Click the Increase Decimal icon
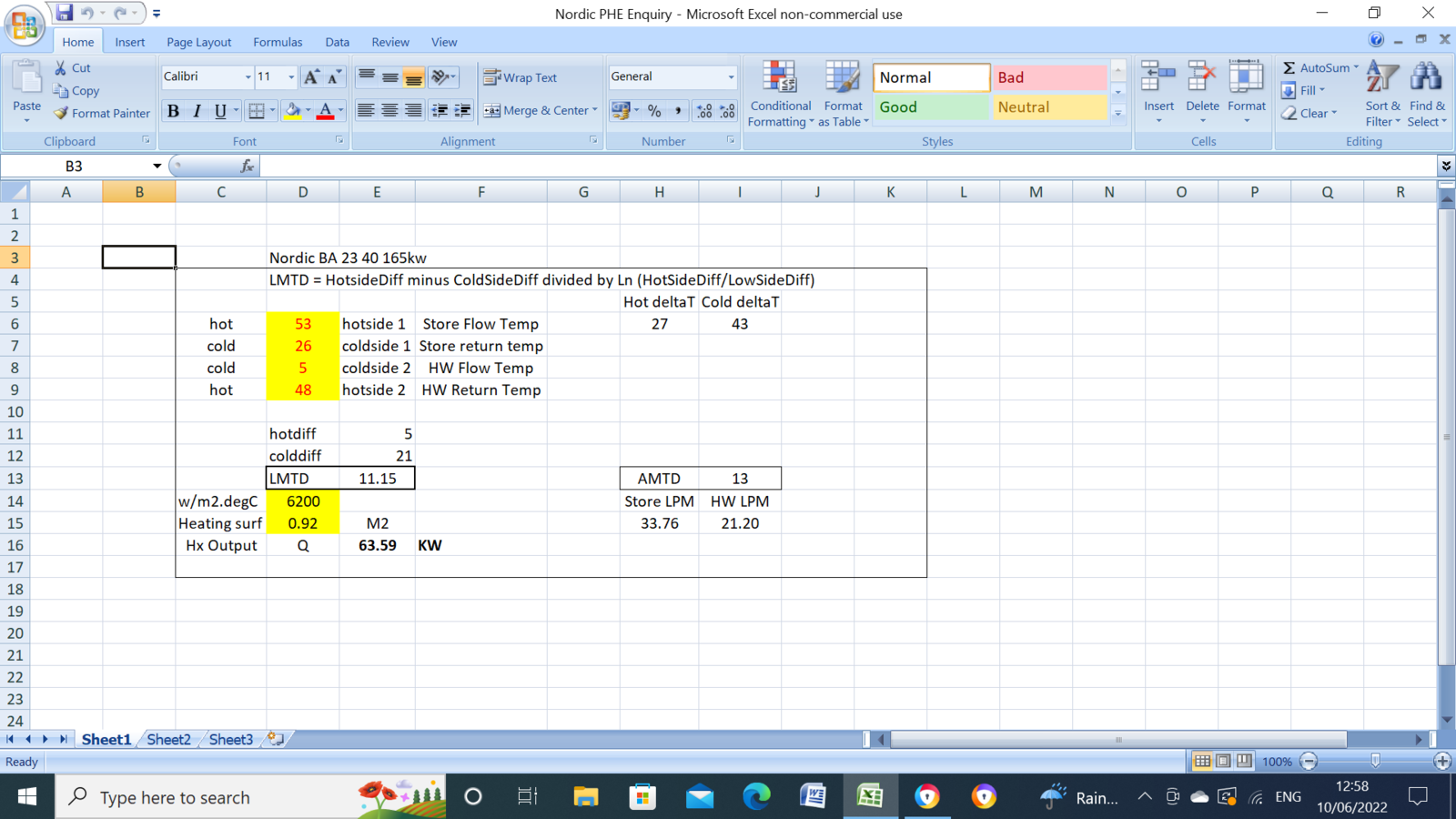Screen dimensions: 1456x819 [704, 111]
